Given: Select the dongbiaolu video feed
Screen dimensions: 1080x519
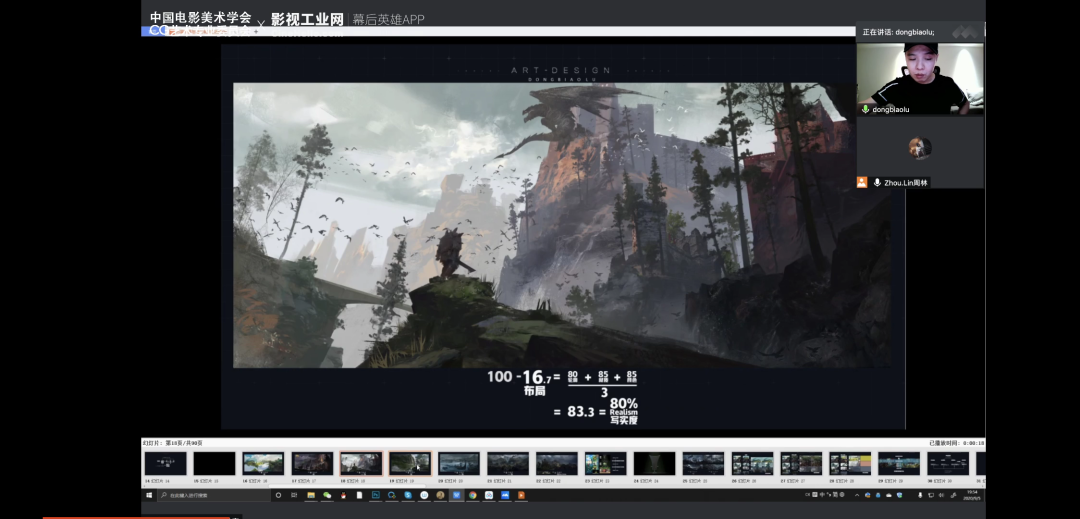Looking at the screenshot, I should [x=920, y=78].
